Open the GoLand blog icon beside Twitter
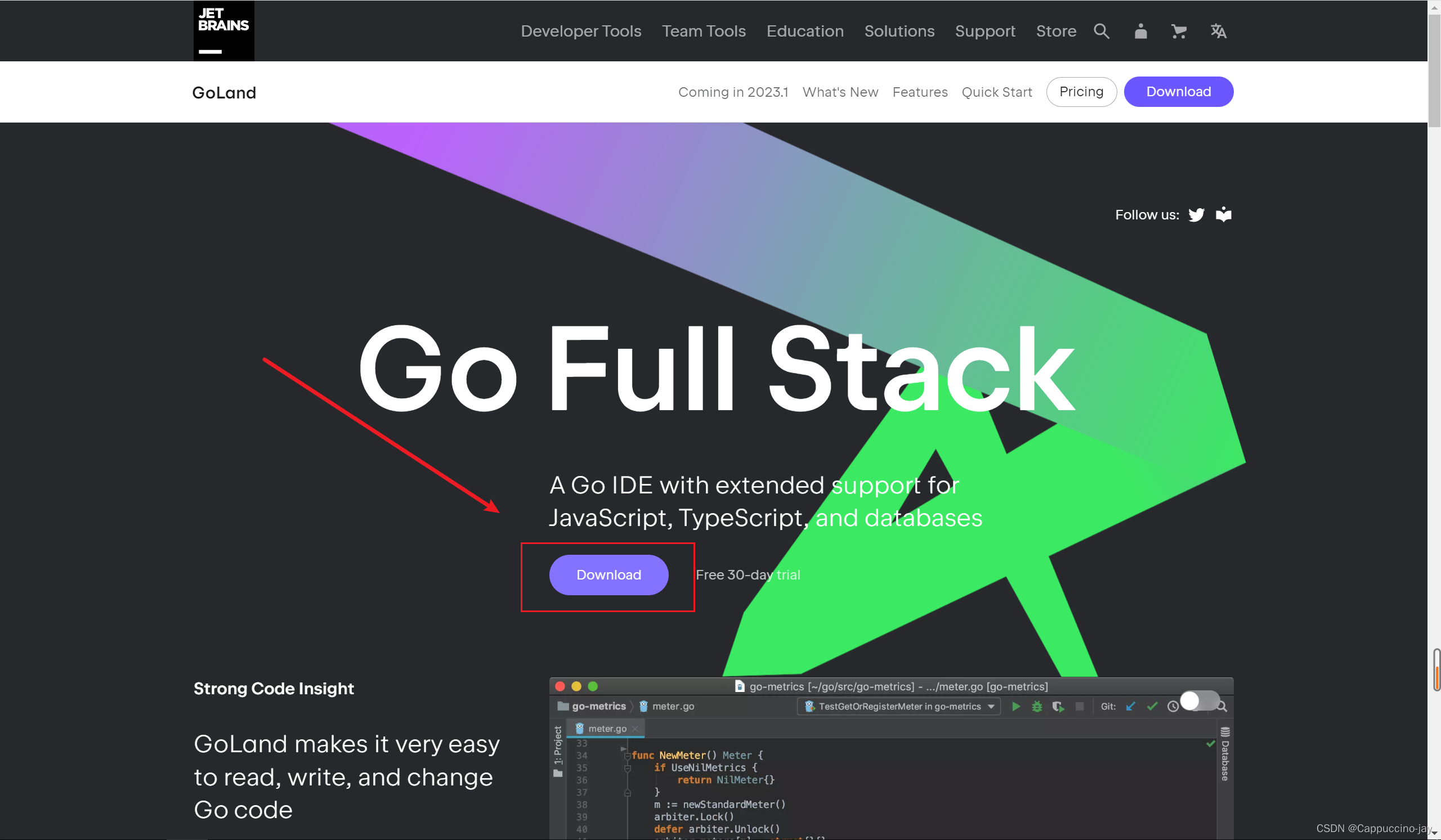Viewport: 1441px width, 840px height. click(1223, 214)
